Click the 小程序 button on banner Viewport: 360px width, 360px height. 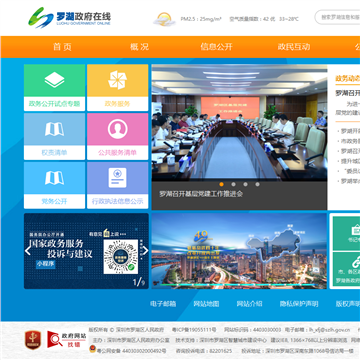(46, 264)
